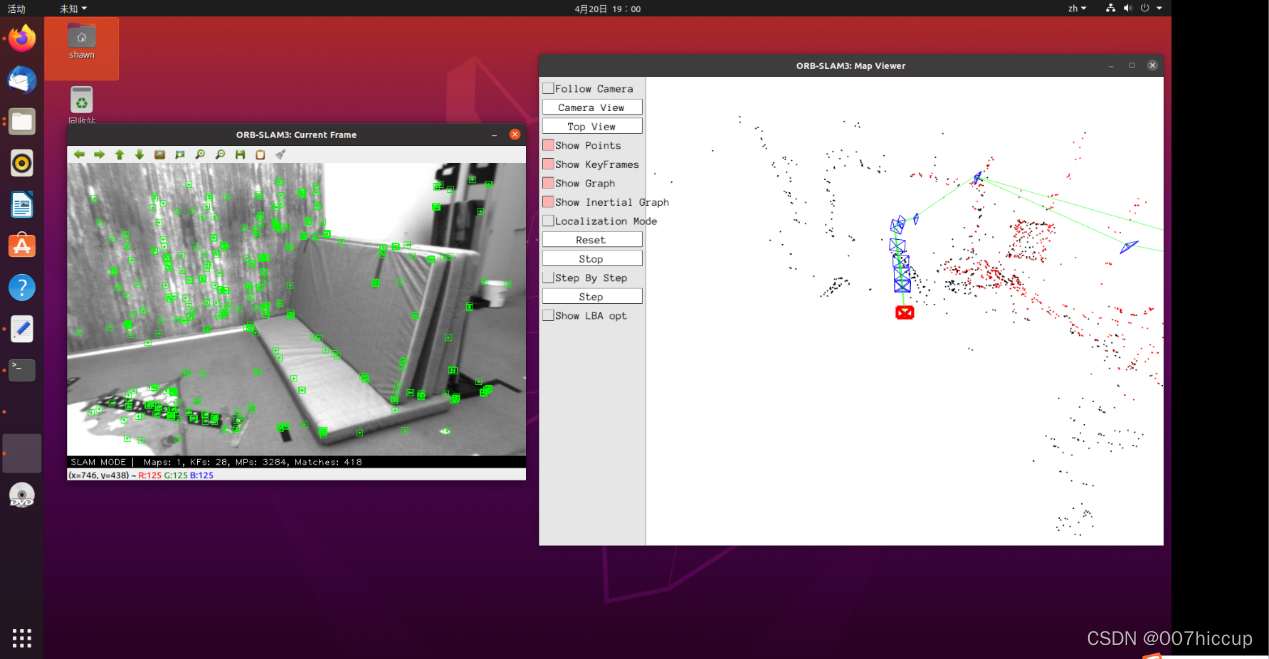Pan image down in Current Frame toolbar
Image resolution: width=1269 pixels, height=659 pixels.
coord(139,155)
